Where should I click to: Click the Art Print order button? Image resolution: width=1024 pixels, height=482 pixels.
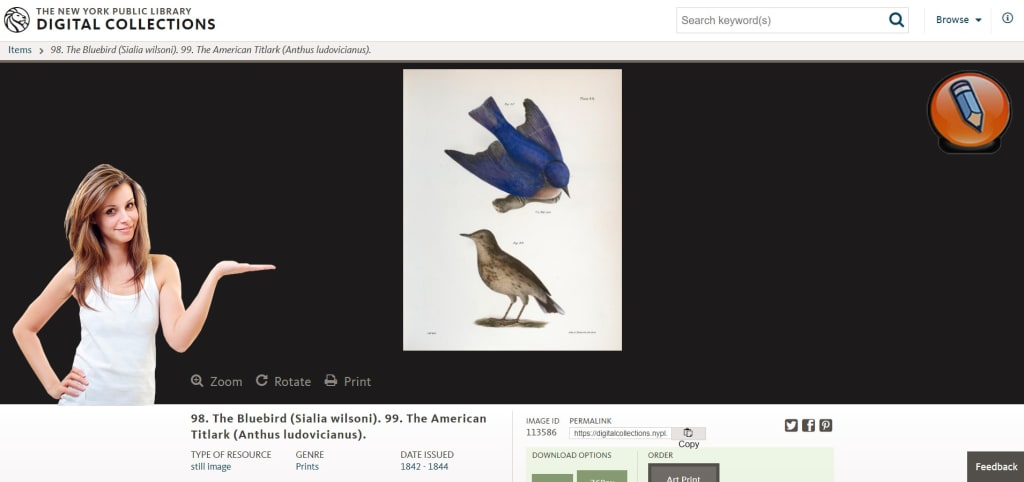[684, 473]
